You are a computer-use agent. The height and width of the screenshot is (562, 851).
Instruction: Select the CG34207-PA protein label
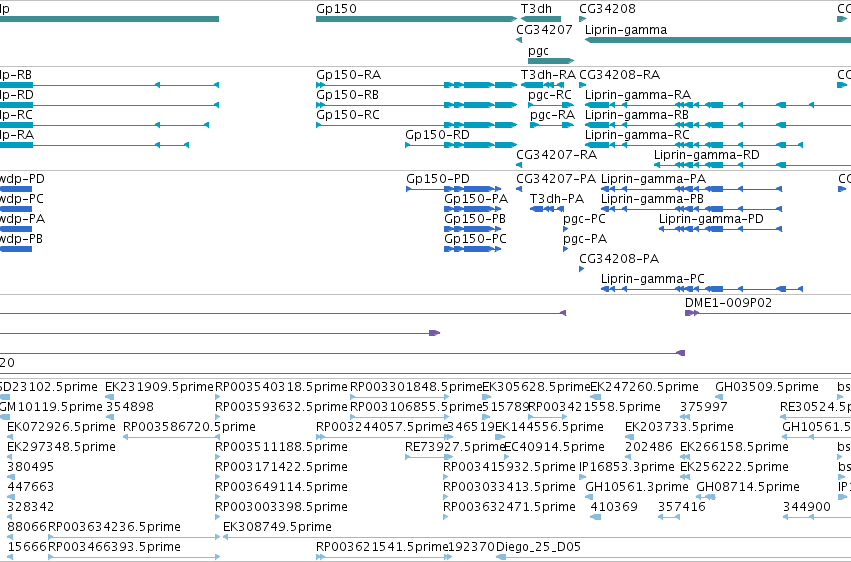pos(556,179)
